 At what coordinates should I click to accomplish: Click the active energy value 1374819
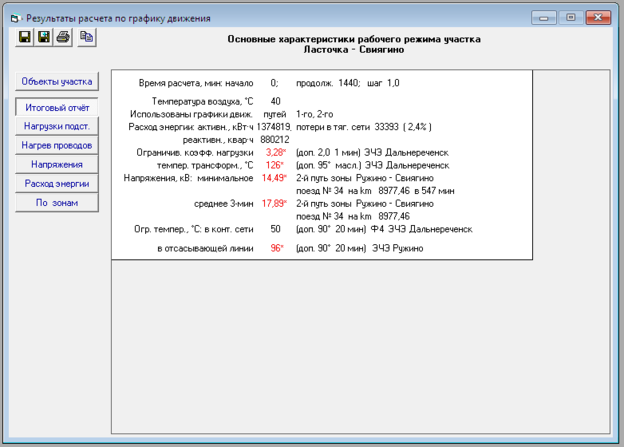pos(273,127)
